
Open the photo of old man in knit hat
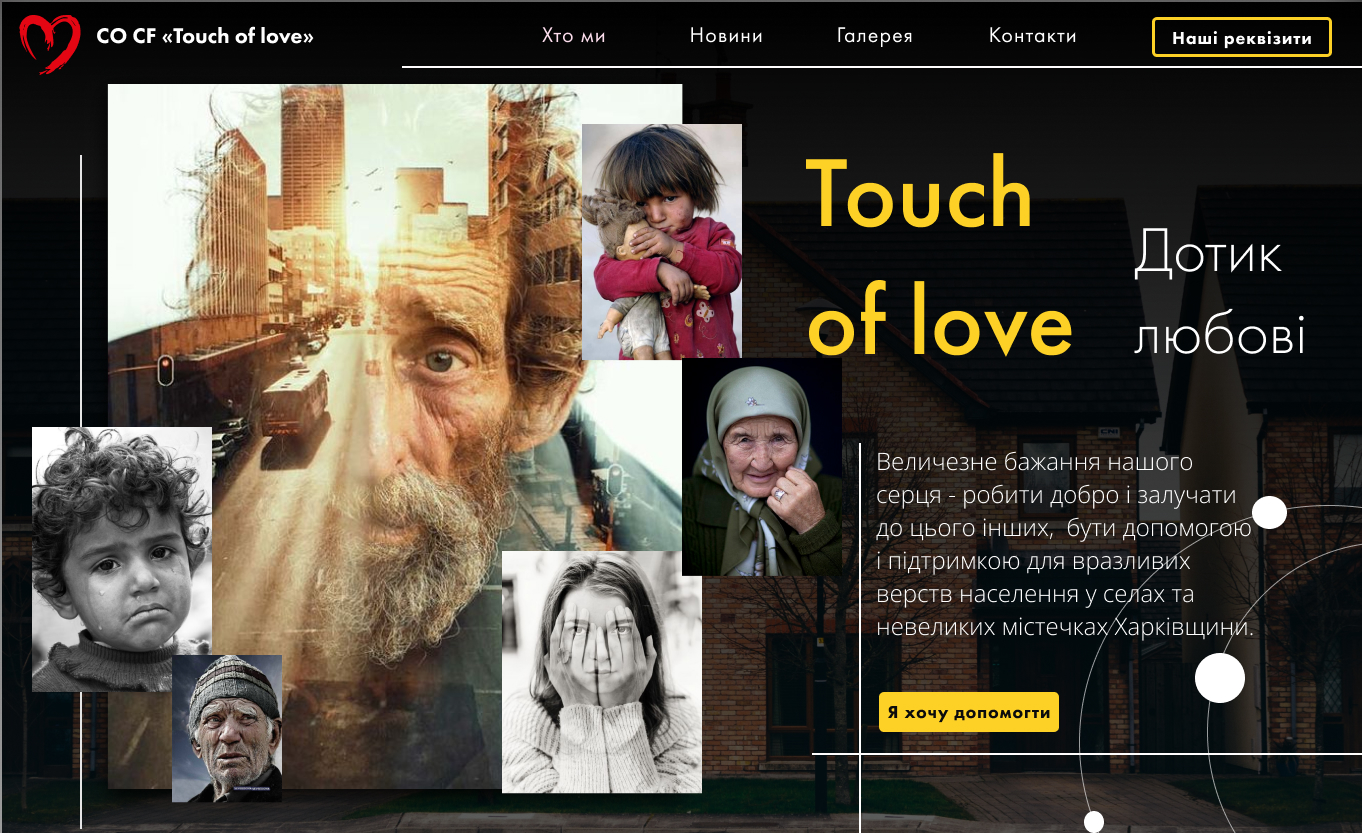pyautogui.click(x=227, y=728)
